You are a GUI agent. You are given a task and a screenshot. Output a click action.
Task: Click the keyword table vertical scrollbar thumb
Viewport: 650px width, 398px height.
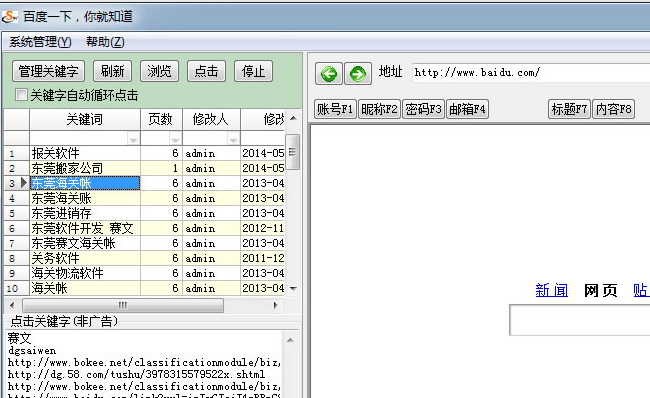coord(293,152)
